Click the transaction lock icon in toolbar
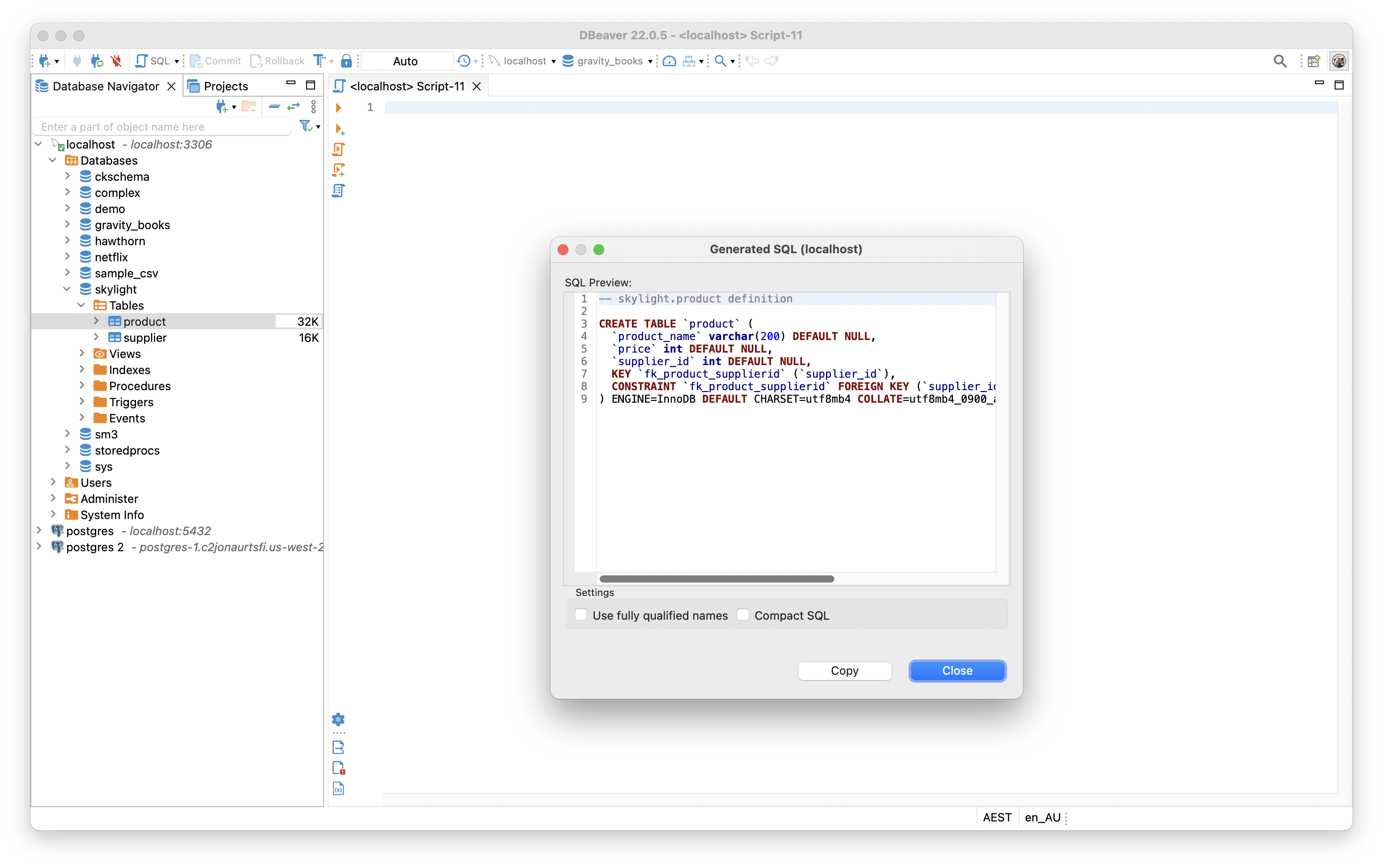1383x868 pixels. coord(346,61)
